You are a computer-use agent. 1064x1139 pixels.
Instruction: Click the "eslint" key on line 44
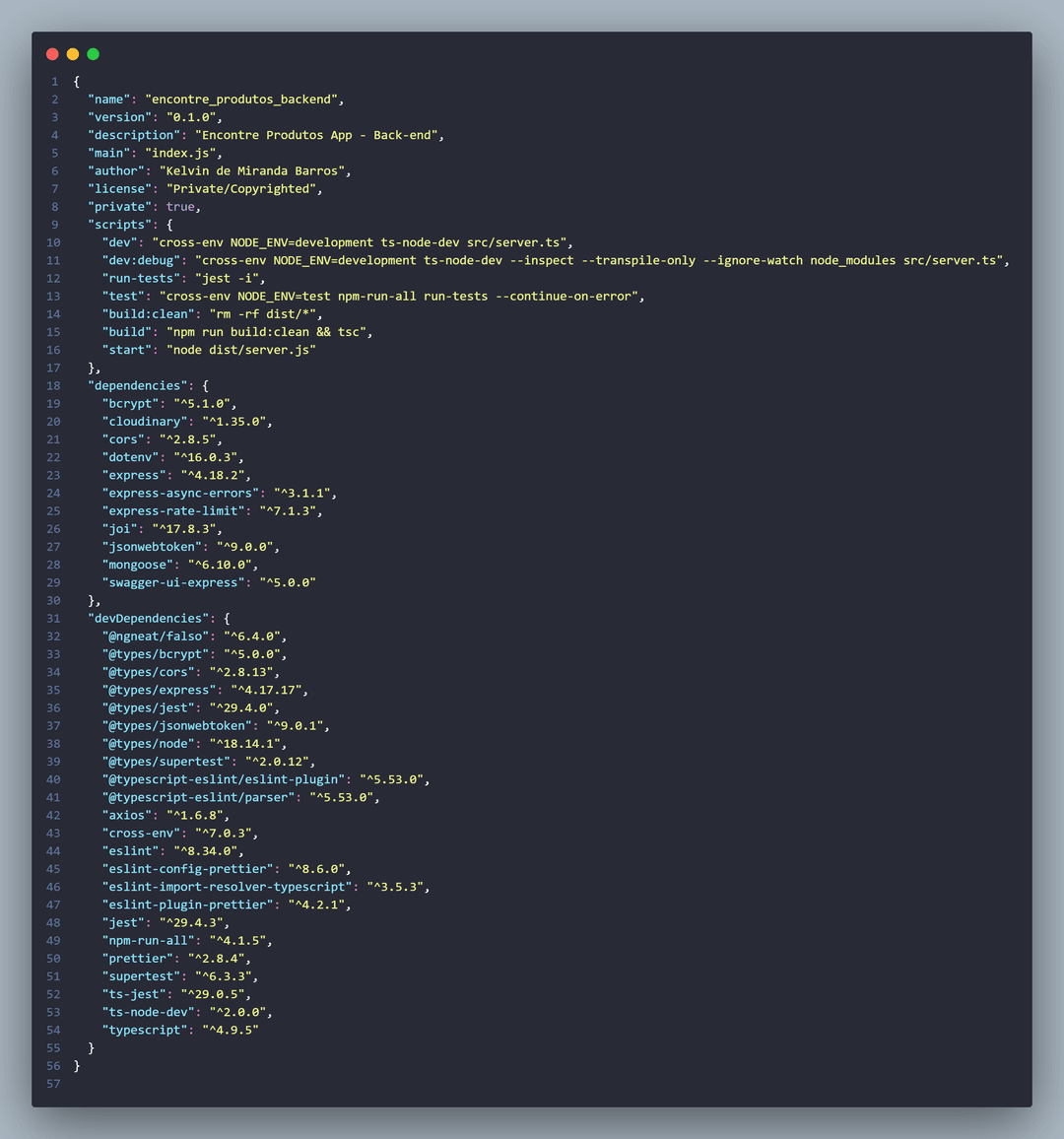click(x=130, y=851)
